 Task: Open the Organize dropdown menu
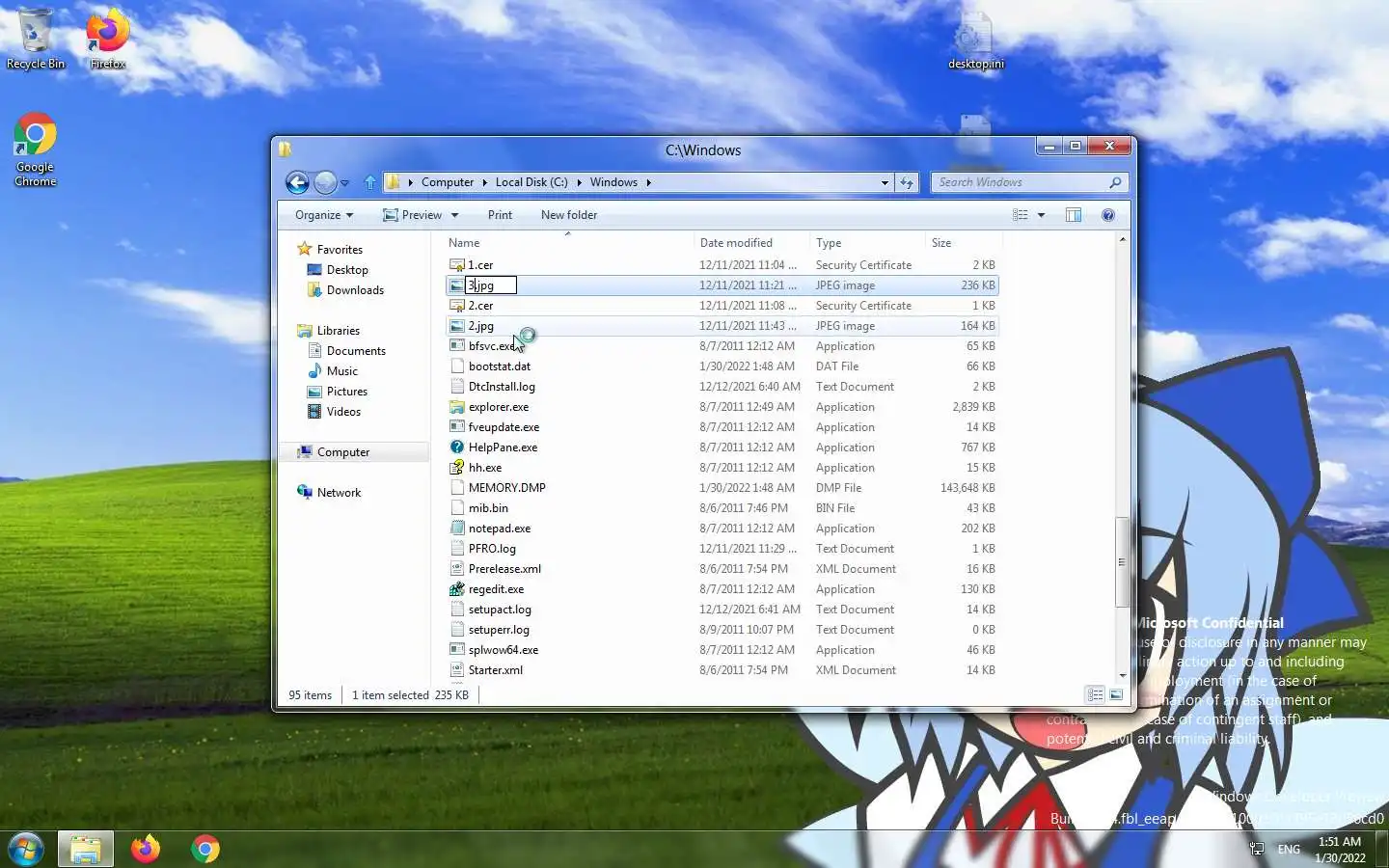(324, 215)
